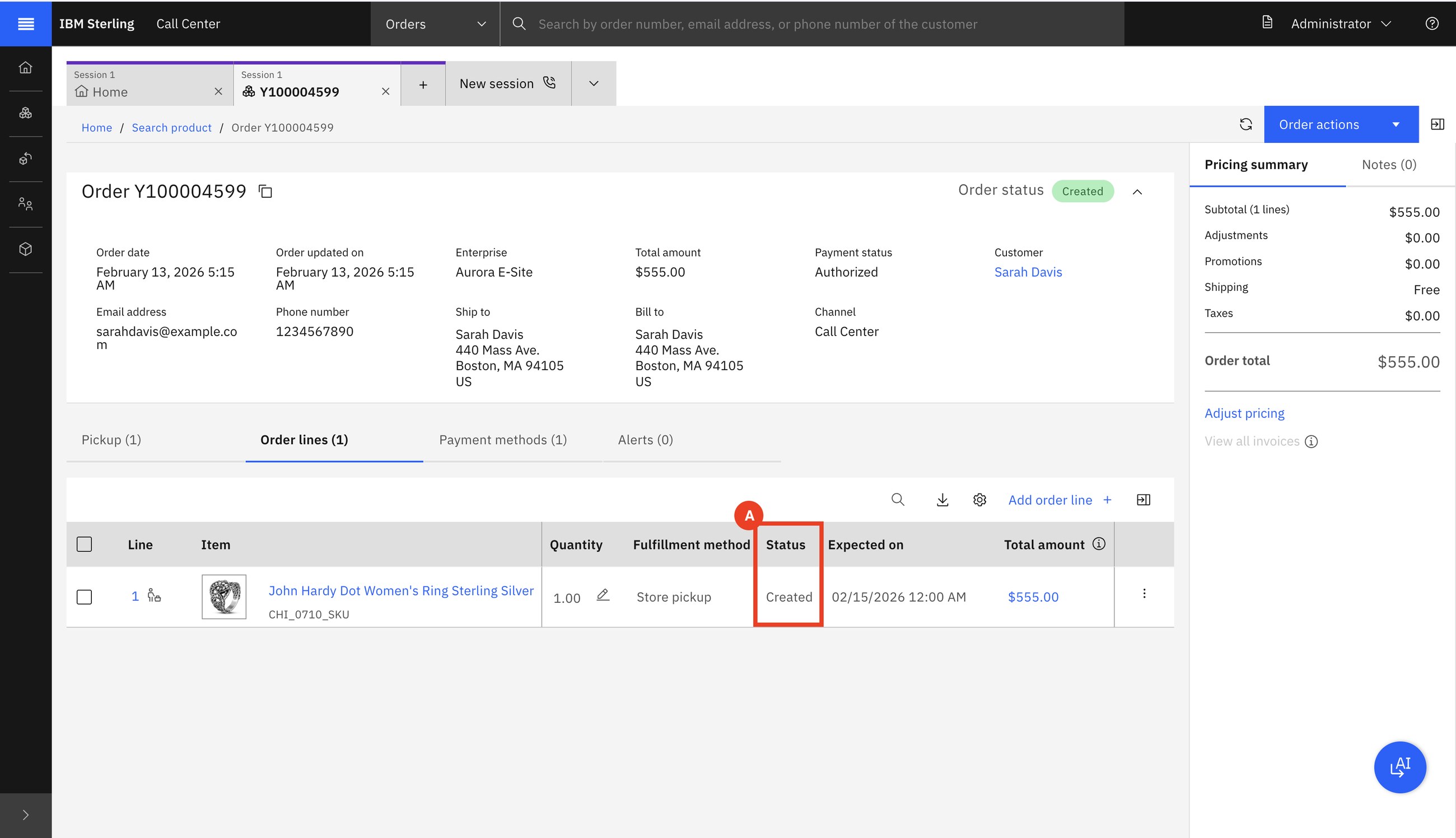
Task: Open line 1 overflow actions menu
Action: (1144, 593)
